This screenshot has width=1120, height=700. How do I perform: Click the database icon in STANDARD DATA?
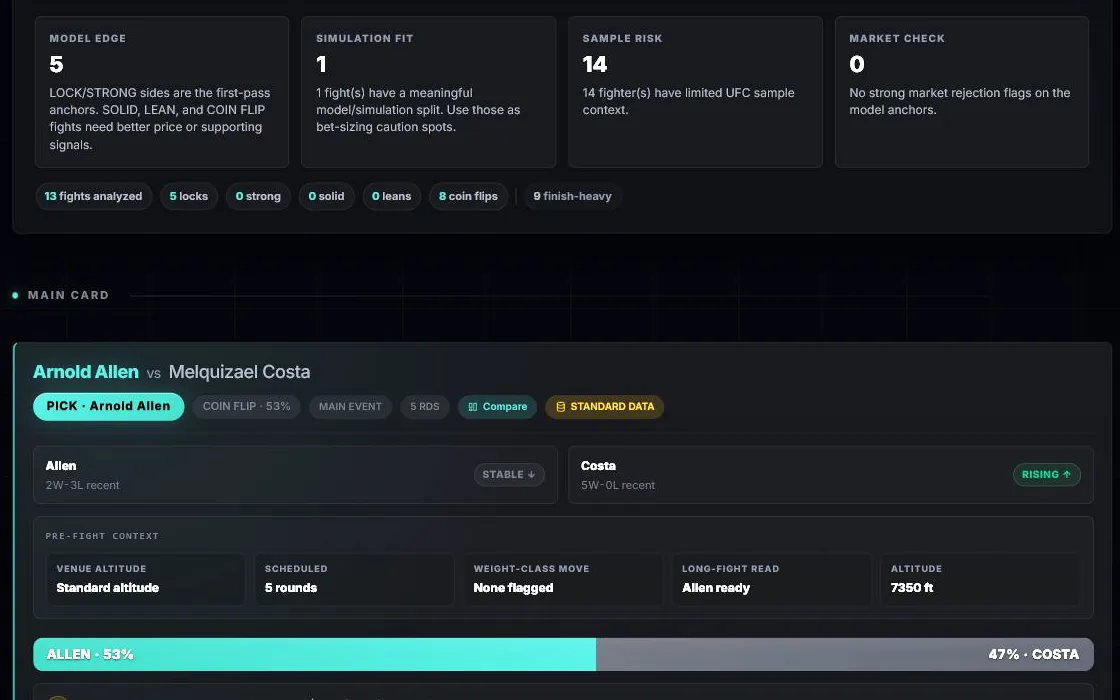561,407
